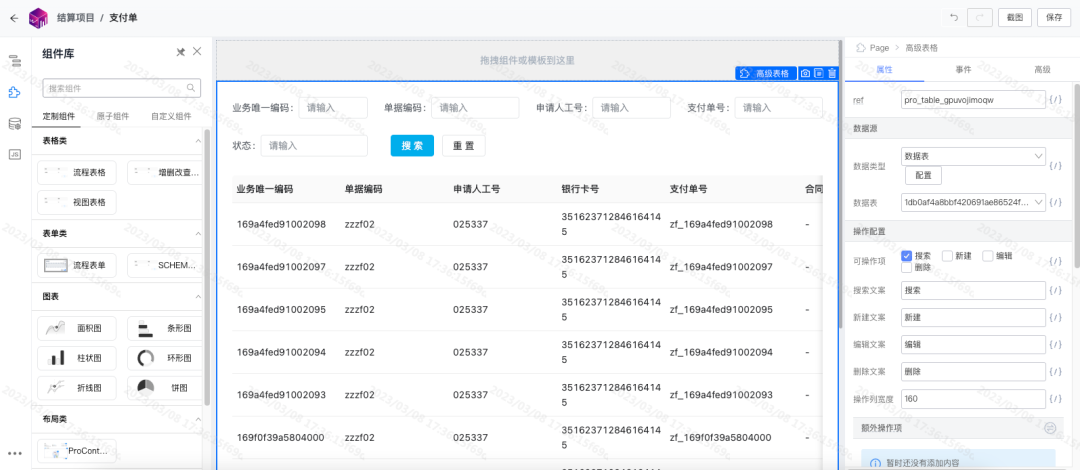Click the ref input field
Viewport: 1080px width, 470px height.
pos(973,100)
